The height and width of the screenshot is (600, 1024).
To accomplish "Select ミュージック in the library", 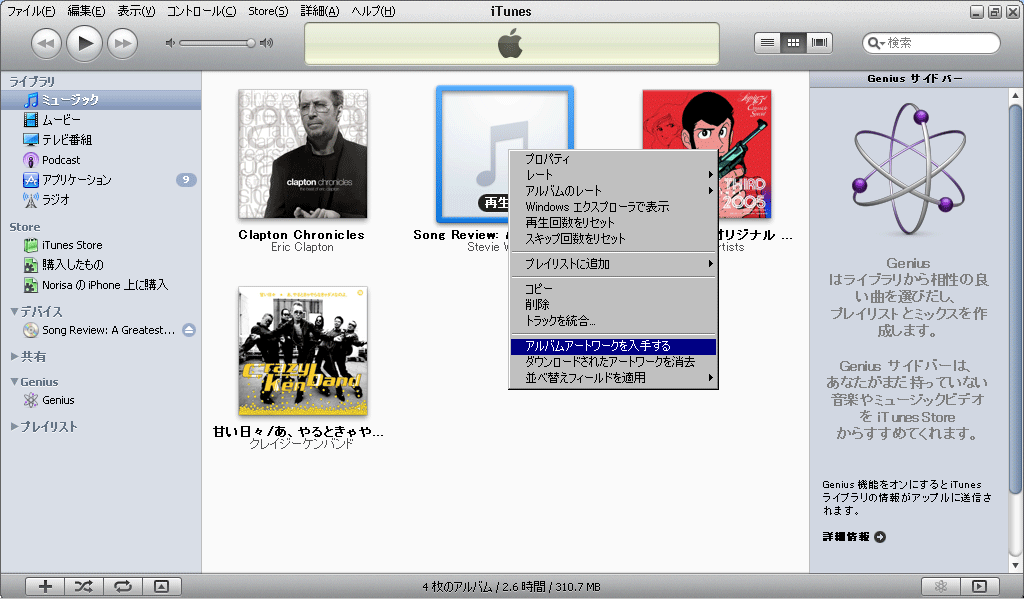I will pos(101,100).
